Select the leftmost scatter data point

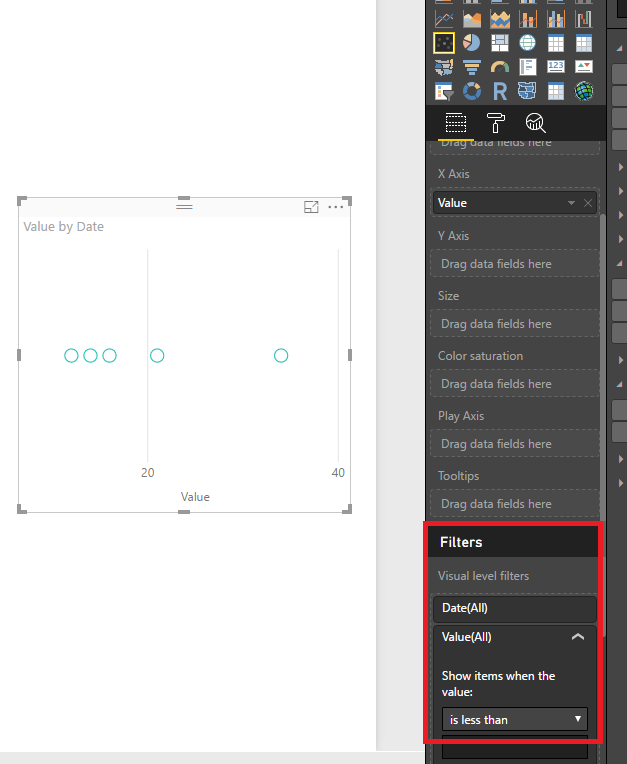point(71,356)
